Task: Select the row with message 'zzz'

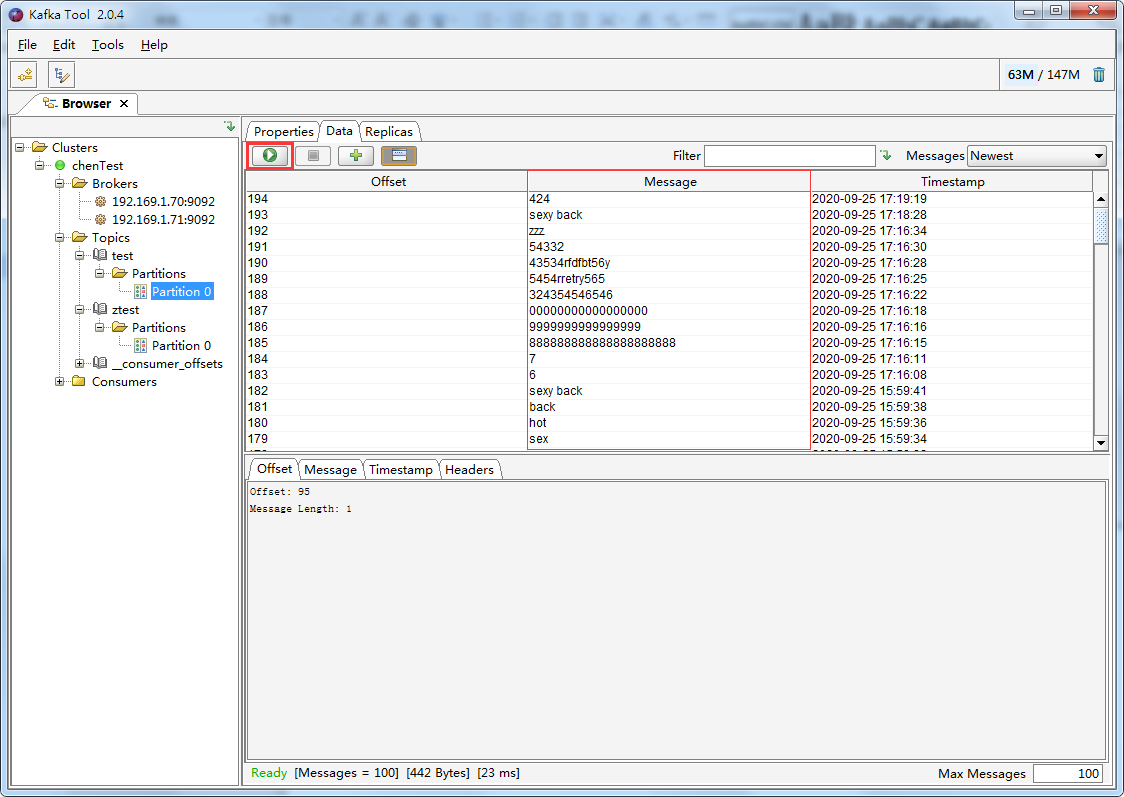Action: (670, 231)
